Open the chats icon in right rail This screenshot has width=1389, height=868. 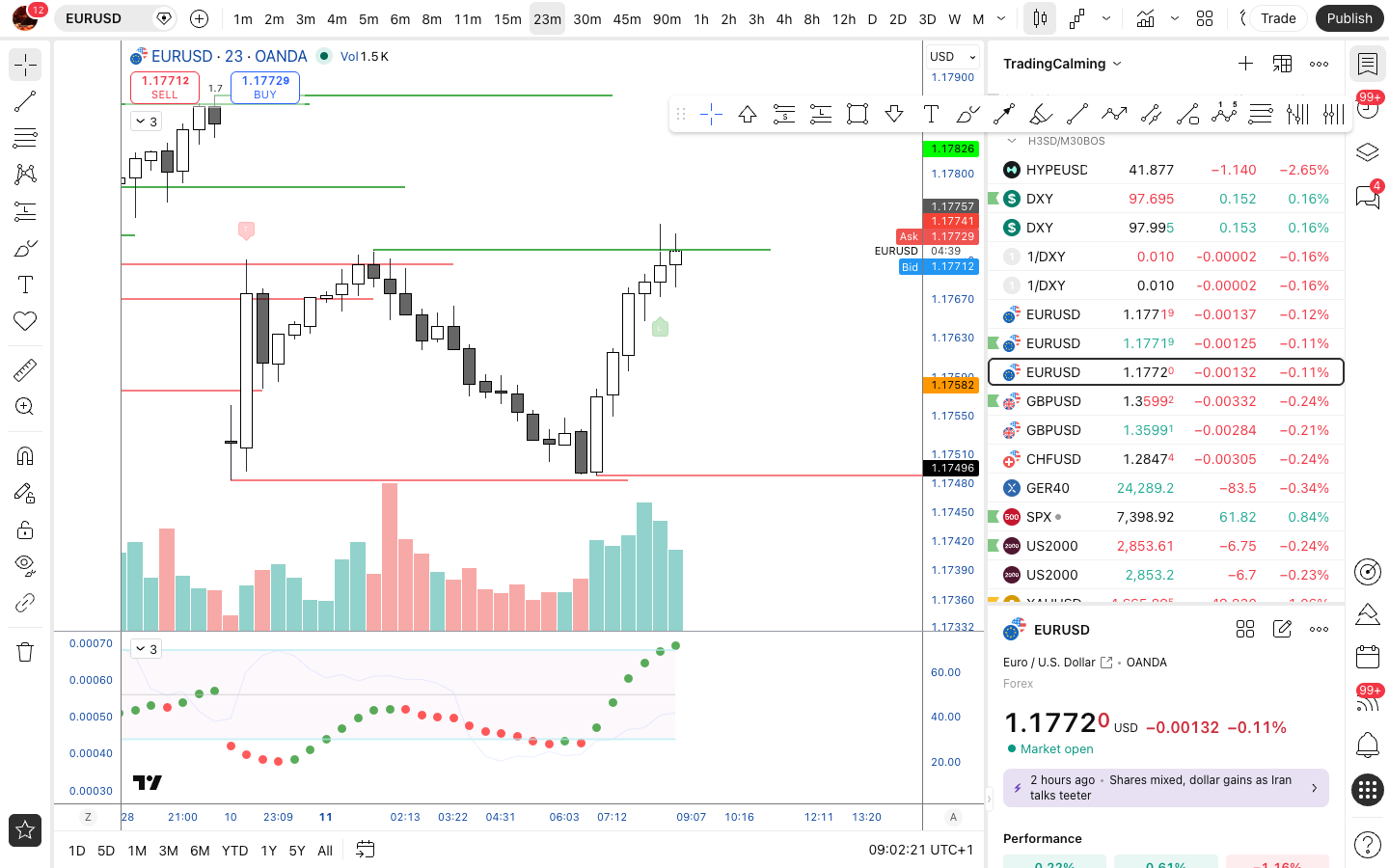1367,196
